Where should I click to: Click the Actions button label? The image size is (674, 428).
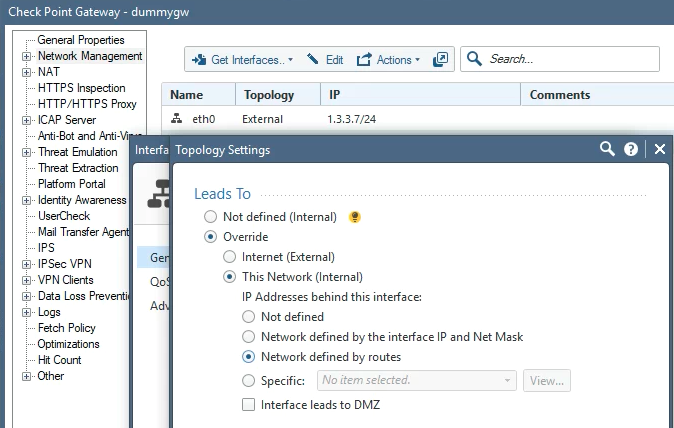(394, 60)
